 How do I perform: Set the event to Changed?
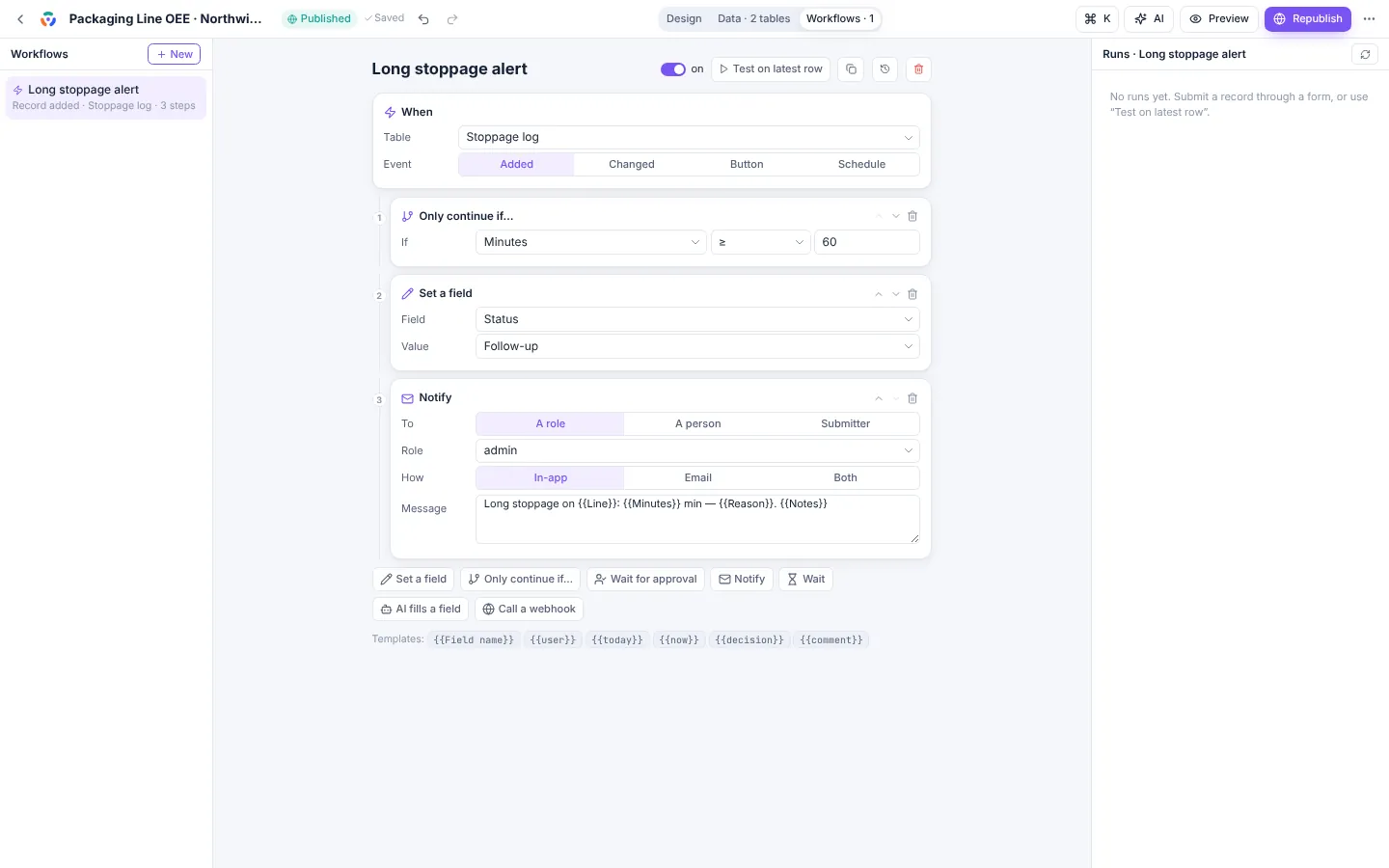[632, 164]
